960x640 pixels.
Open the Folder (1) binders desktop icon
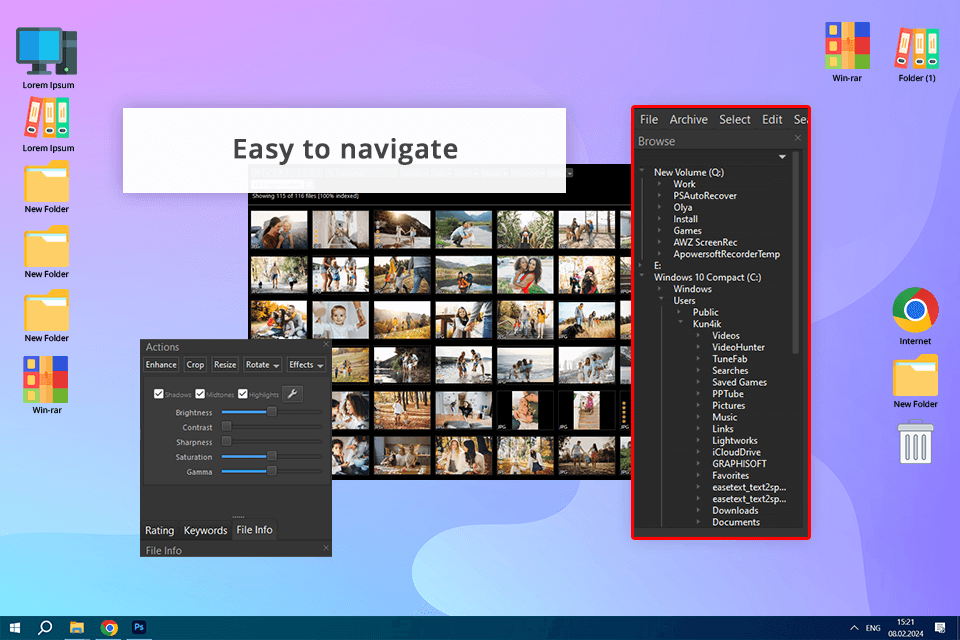coord(917,48)
